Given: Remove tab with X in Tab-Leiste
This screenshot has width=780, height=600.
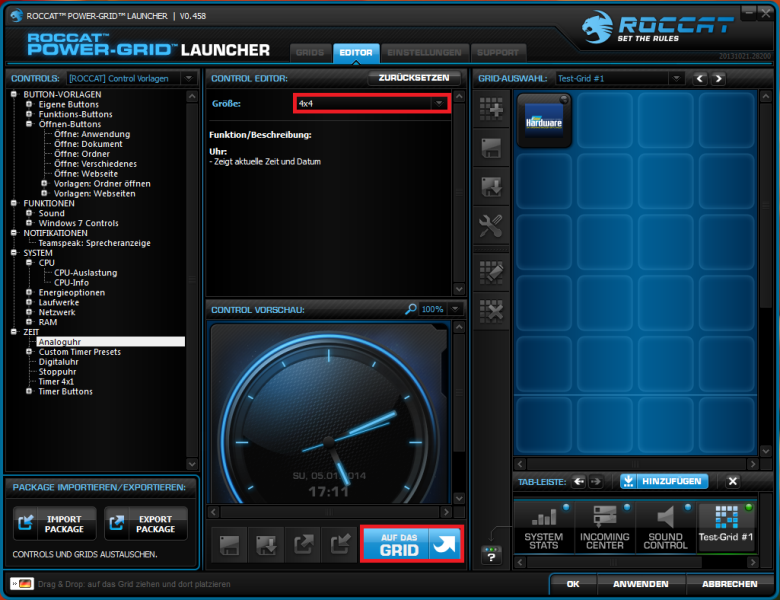Looking at the screenshot, I should [732, 481].
